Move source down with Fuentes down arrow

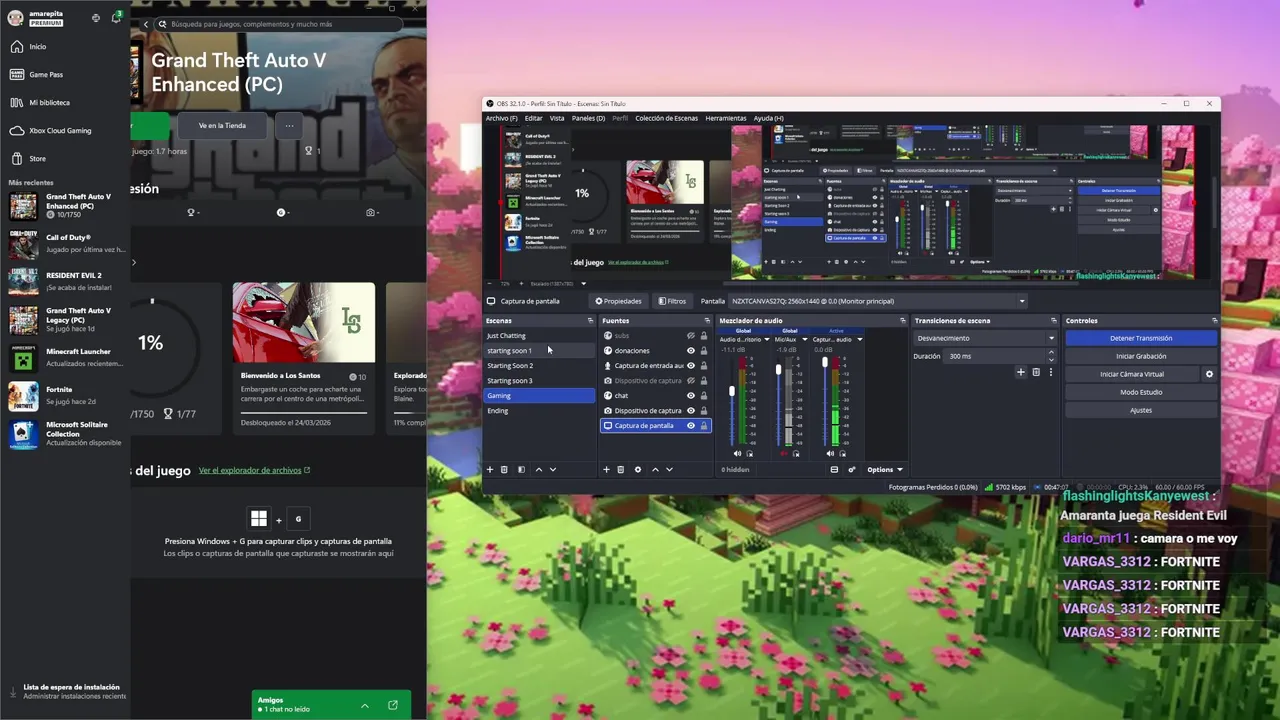point(669,469)
